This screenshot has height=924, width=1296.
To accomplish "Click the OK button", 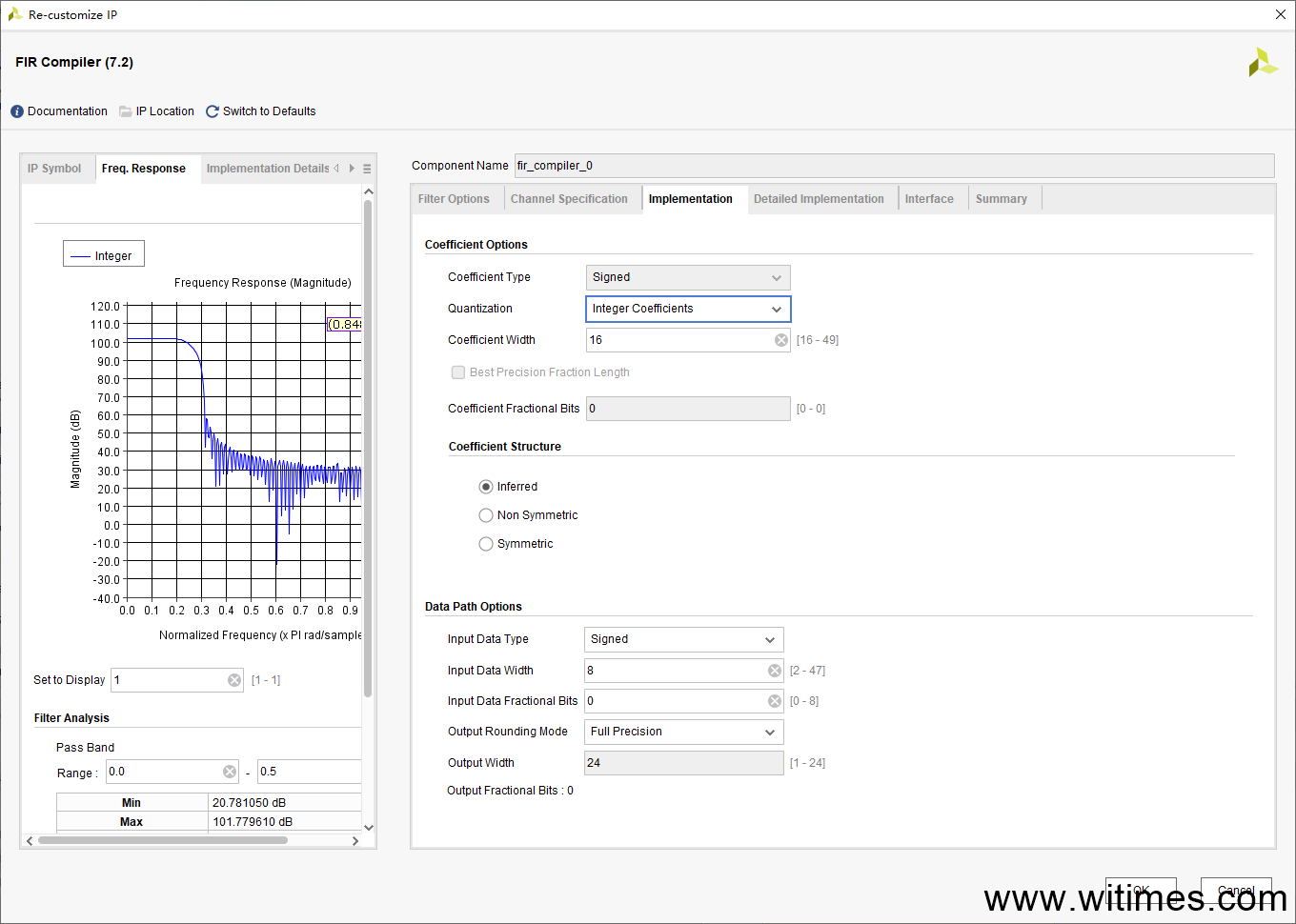I will click(x=1141, y=892).
